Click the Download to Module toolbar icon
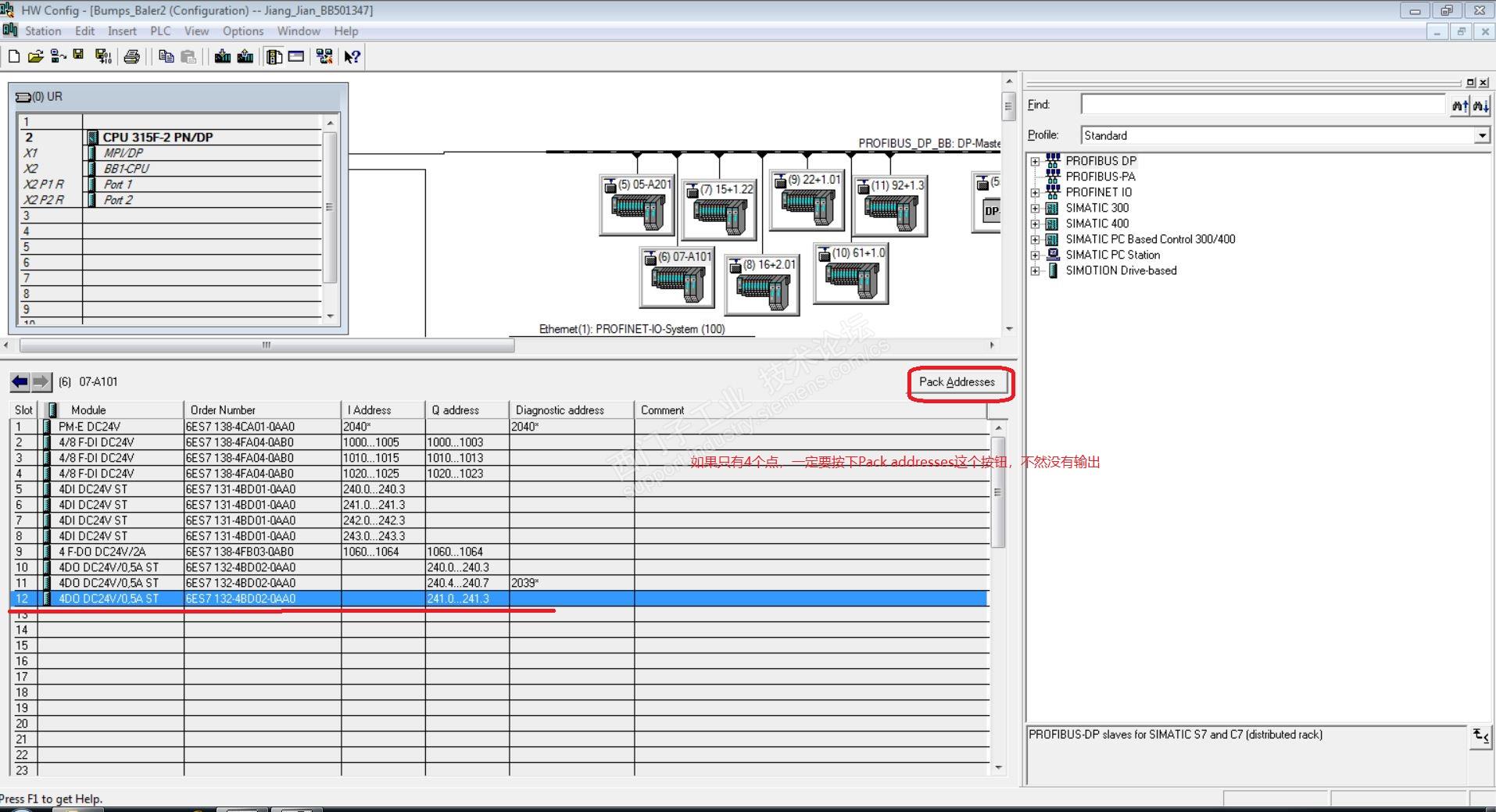1496x812 pixels. pyautogui.click(x=223, y=56)
